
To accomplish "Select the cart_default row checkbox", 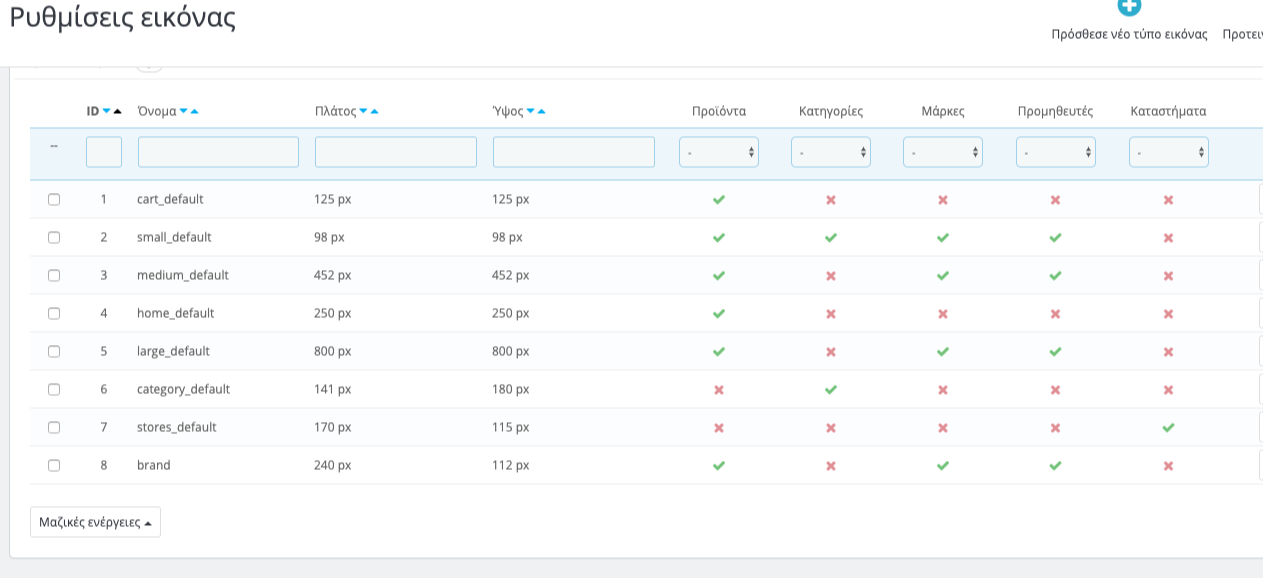I will [x=54, y=199].
